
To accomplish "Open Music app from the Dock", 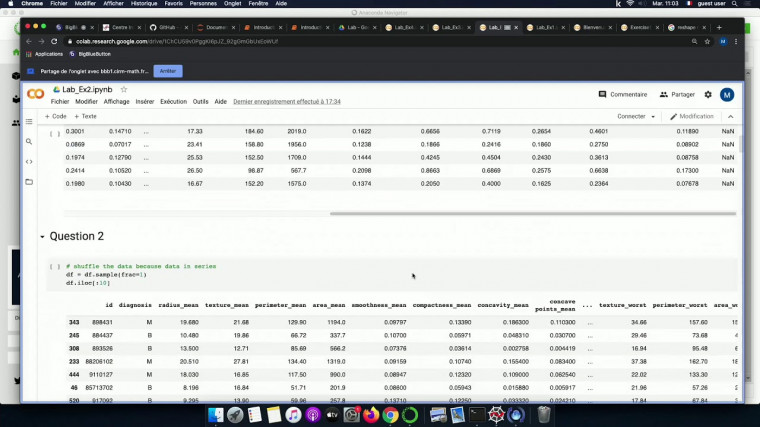I will pos(293,415).
